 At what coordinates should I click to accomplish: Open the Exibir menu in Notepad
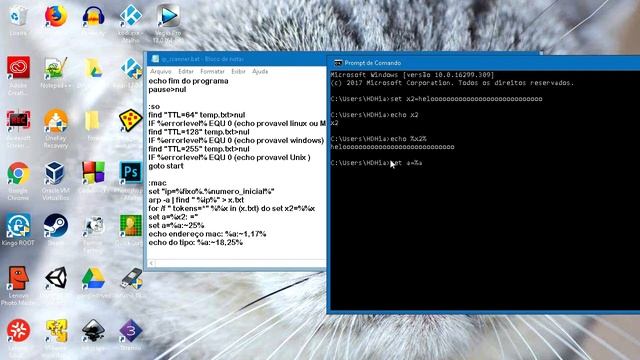[238, 71]
